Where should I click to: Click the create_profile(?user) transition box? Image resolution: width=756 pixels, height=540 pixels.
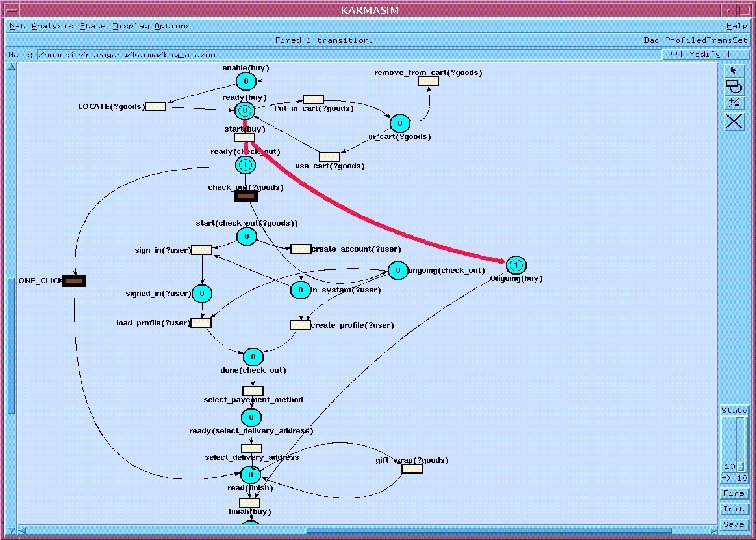click(300, 325)
